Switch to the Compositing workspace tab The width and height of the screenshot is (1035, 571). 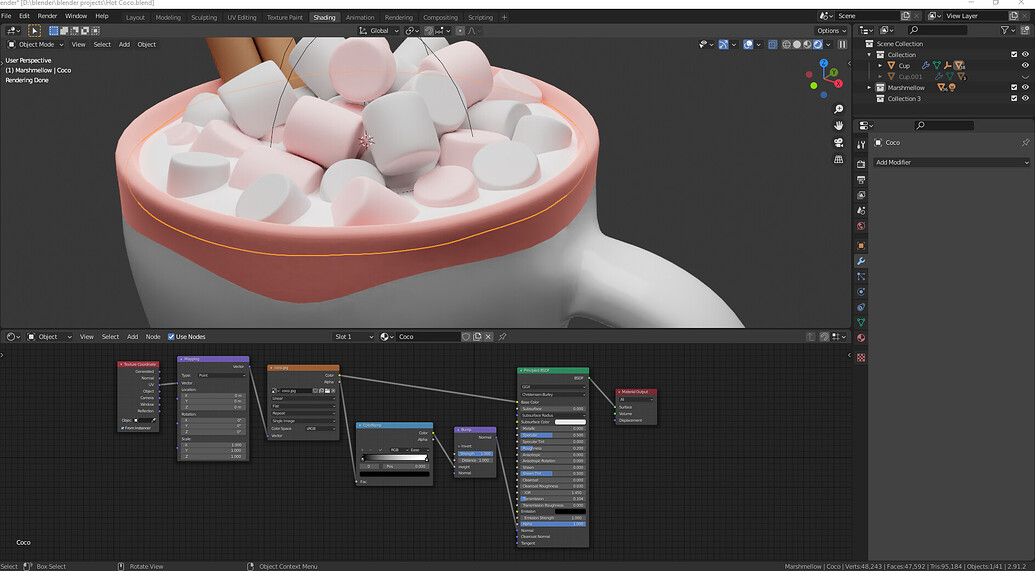coord(440,17)
